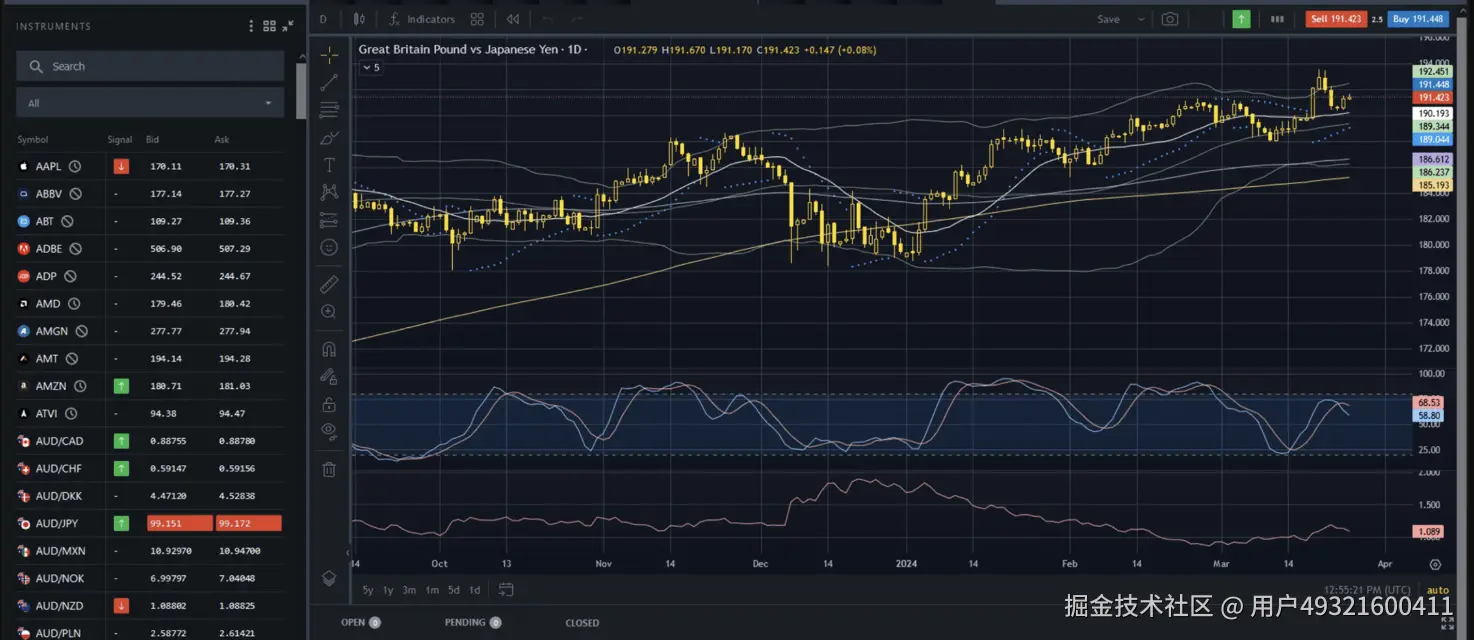Image resolution: width=1474 pixels, height=640 pixels.
Task: Click the Sell 191.423 button
Action: (1336, 19)
